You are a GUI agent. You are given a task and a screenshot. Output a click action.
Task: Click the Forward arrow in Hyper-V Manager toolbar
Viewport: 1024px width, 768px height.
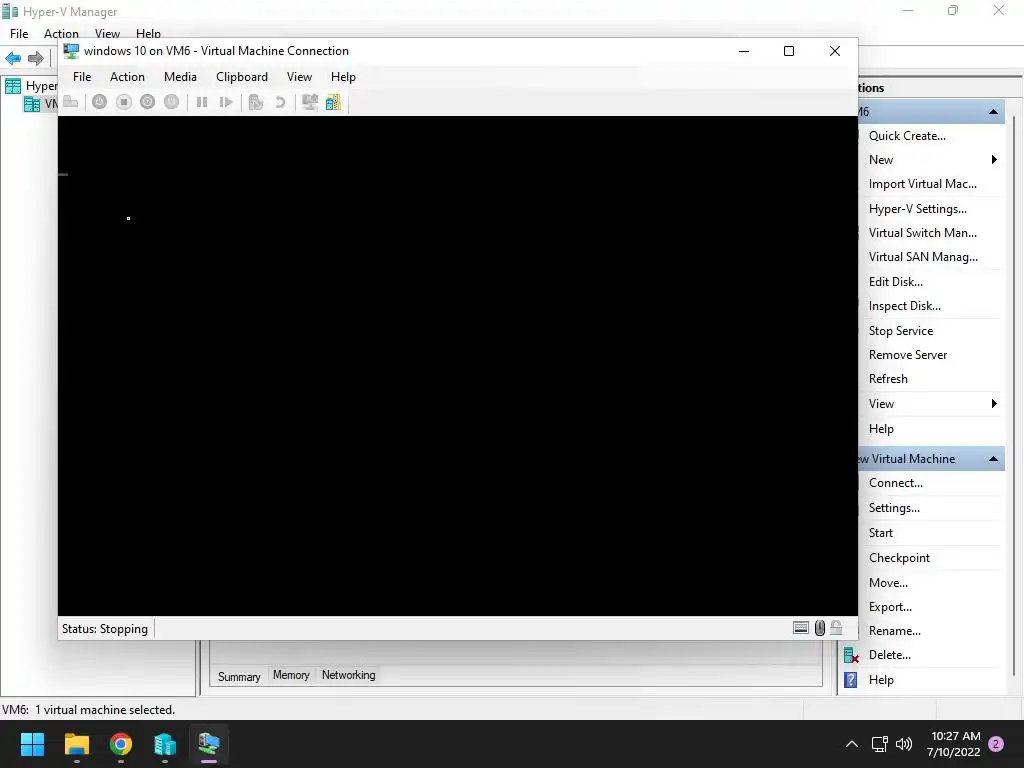36,58
